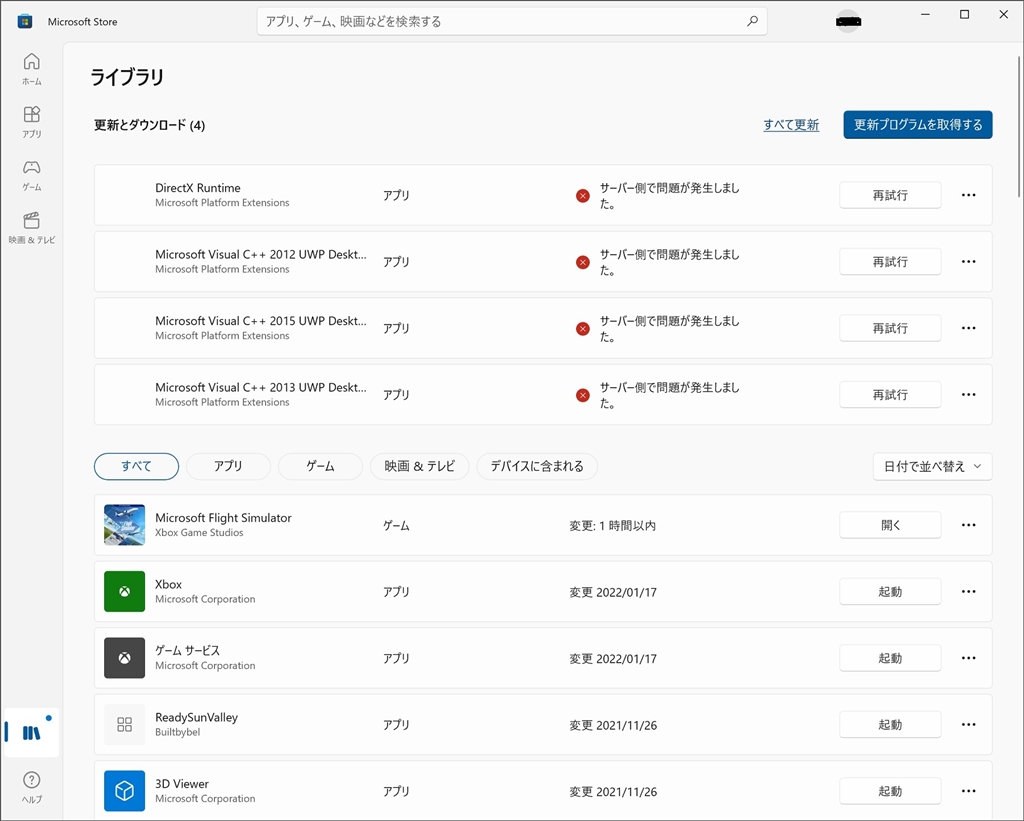This screenshot has height=821, width=1024.
Task: Click the green Xbox app icon
Action: (124, 592)
